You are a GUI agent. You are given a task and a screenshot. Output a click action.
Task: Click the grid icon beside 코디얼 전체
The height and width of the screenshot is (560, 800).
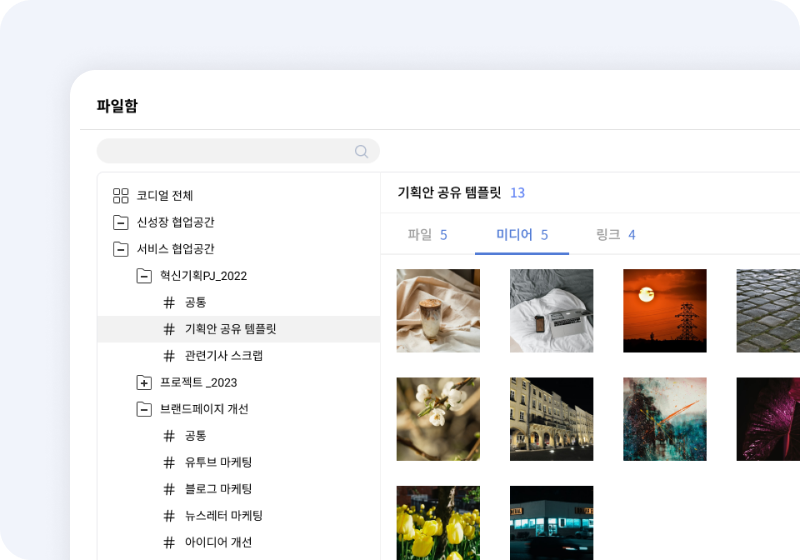coord(121,195)
